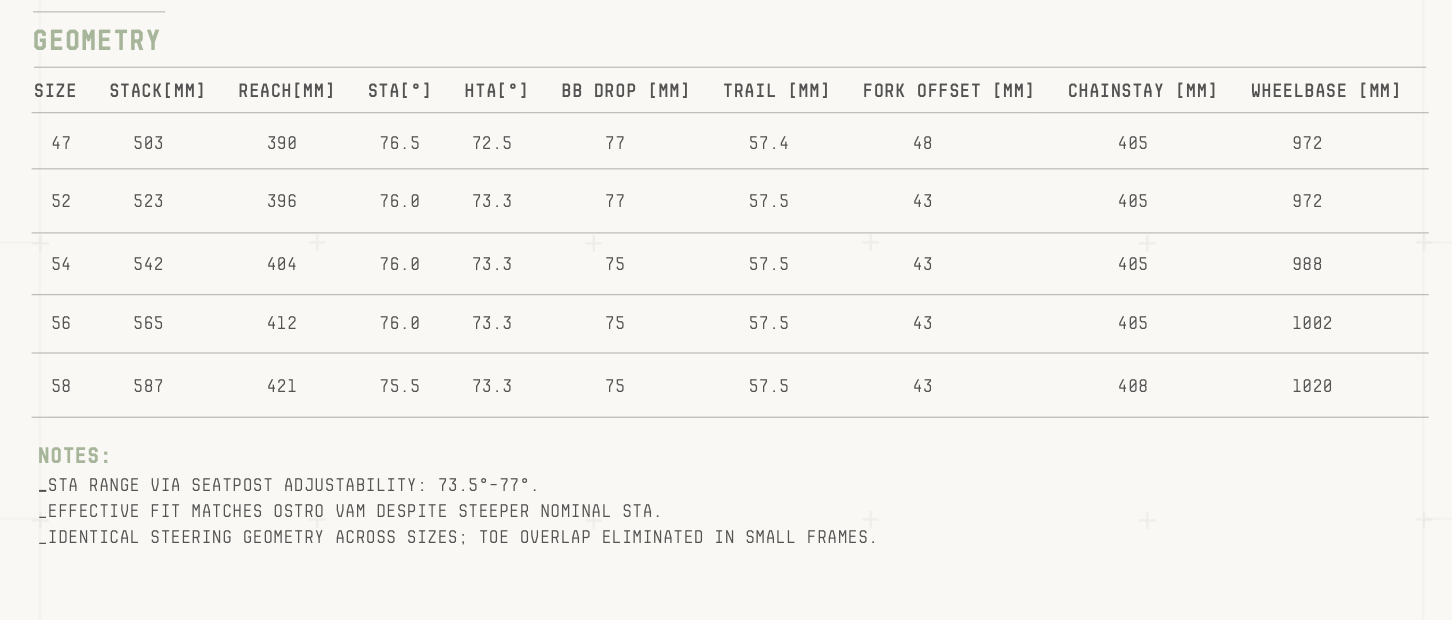Click the TRAIL [MM] column header
The image size is (1452, 620).
click(776, 91)
